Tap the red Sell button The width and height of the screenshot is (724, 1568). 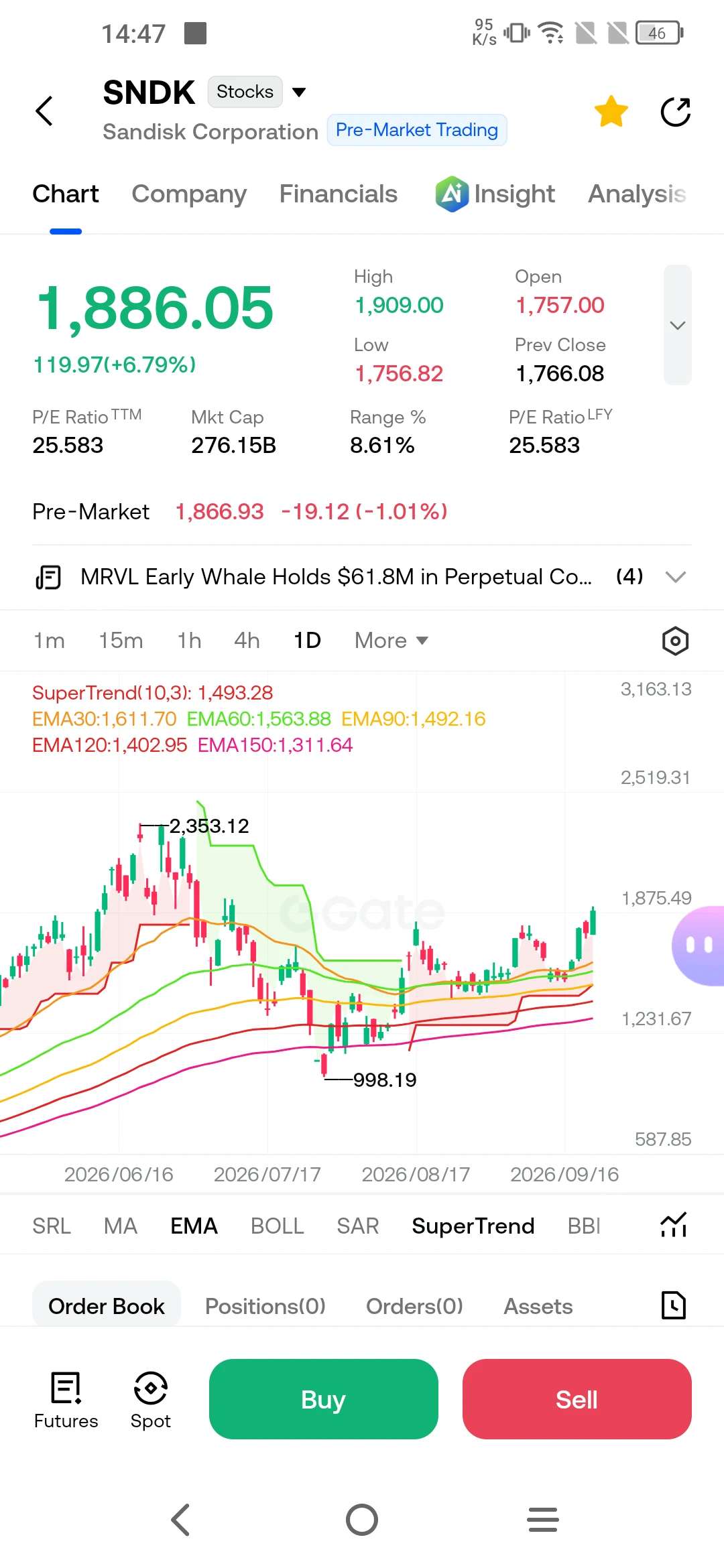tap(577, 1399)
